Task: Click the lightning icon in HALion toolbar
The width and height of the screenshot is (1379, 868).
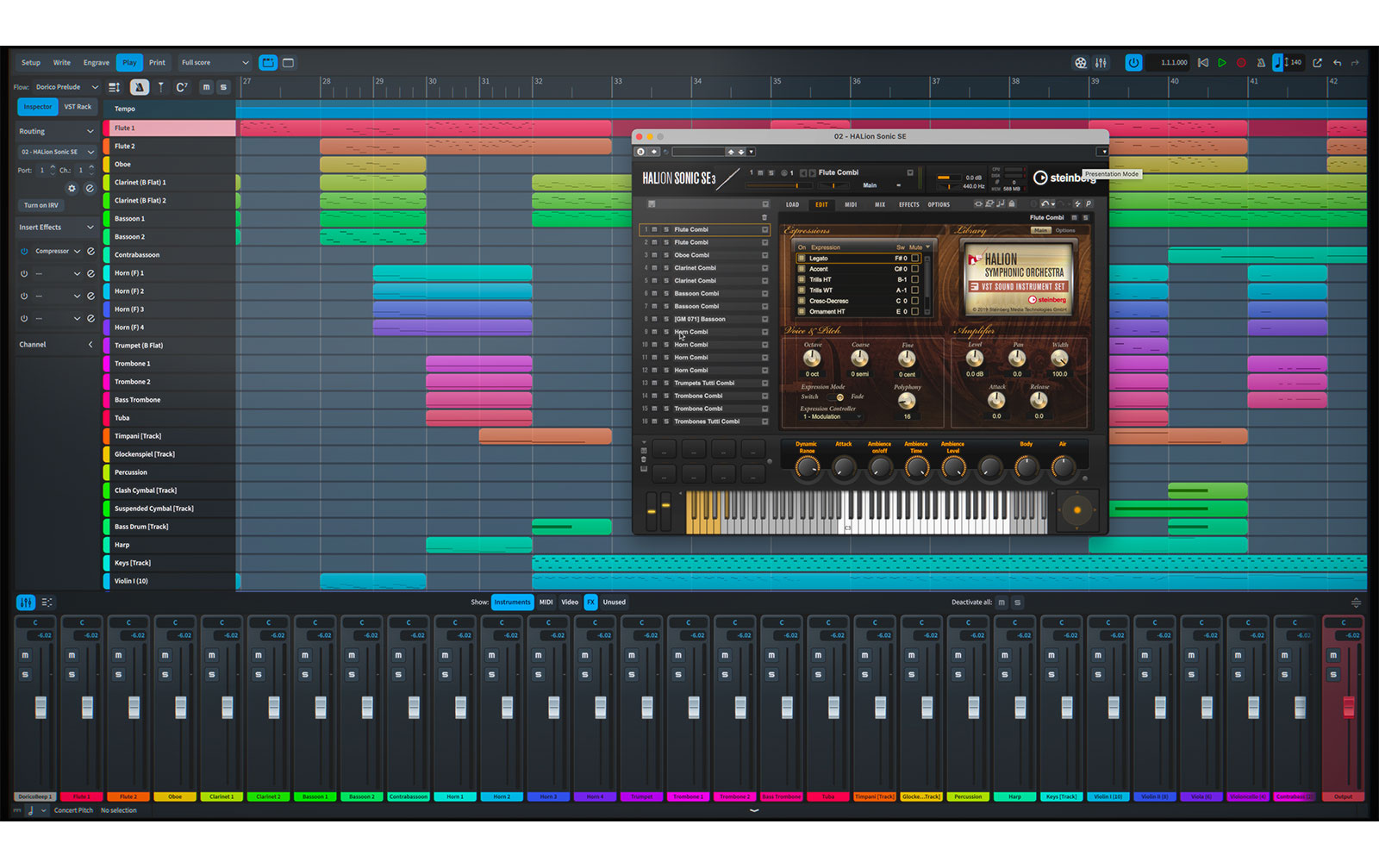Action: tap(1077, 204)
